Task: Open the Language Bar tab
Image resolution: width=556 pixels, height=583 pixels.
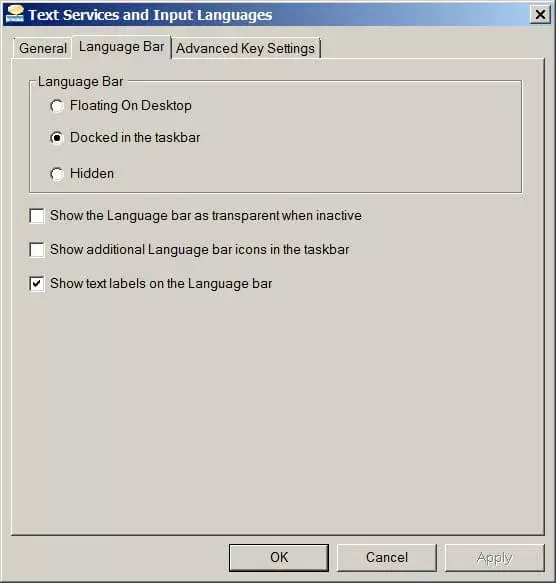Action: pyautogui.click(x=122, y=47)
